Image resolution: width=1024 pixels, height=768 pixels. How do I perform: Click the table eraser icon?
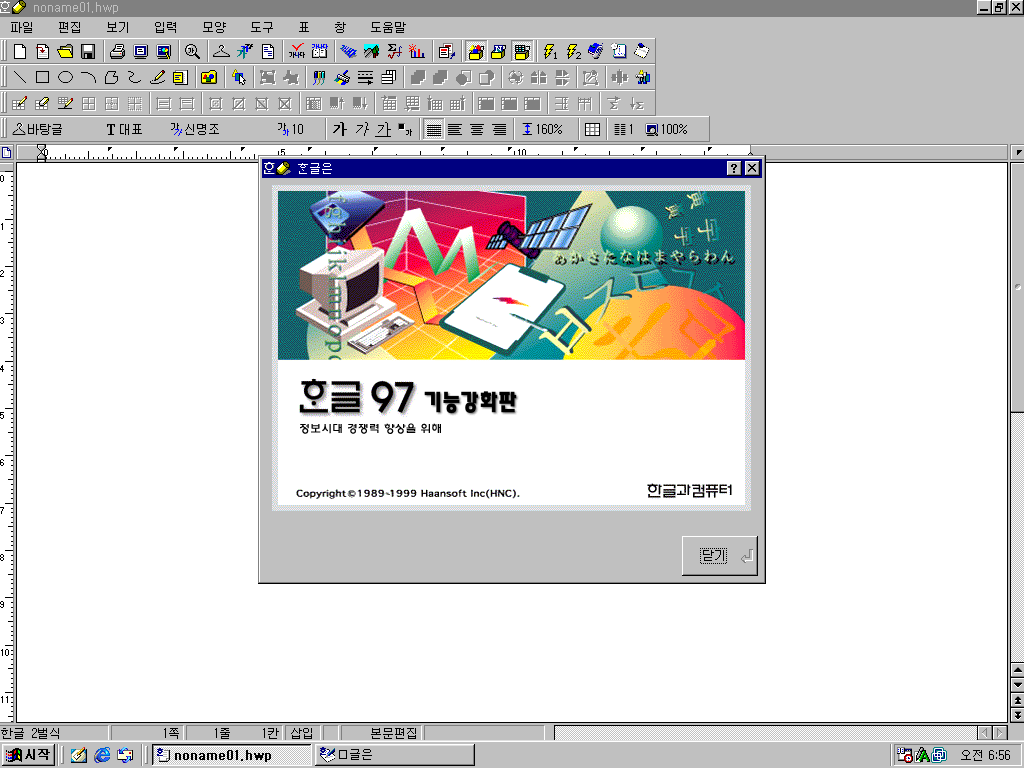(x=42, y=104)
